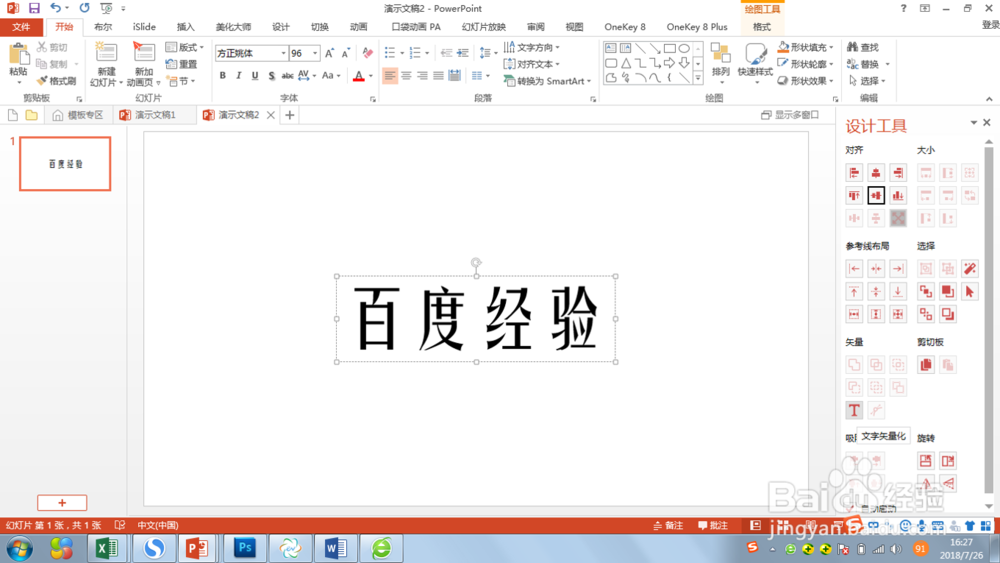Toggle Strikethrough (abc) formatting
The height and width of the screenshot is (563, 1000).
click(287, 76)
